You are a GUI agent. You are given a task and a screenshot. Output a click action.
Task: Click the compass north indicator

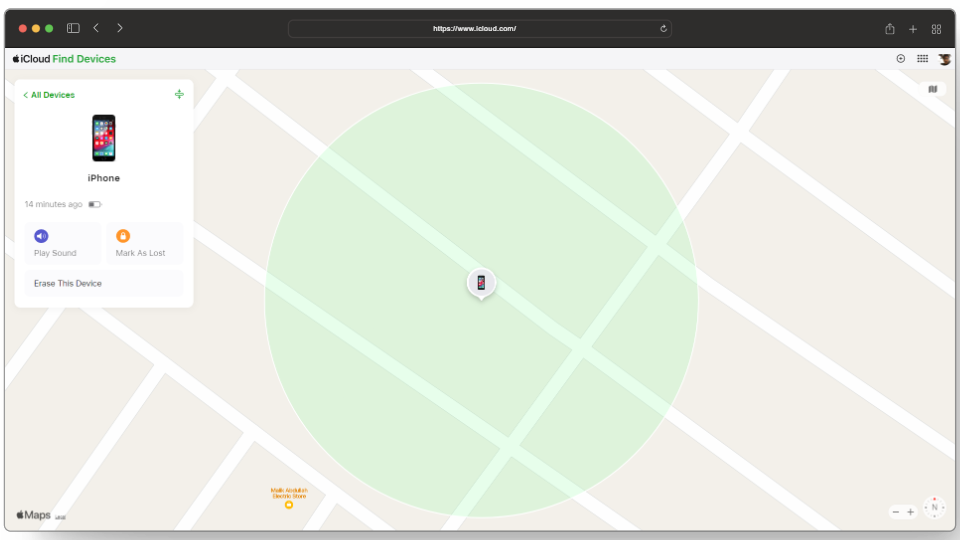tap(934, 508)
